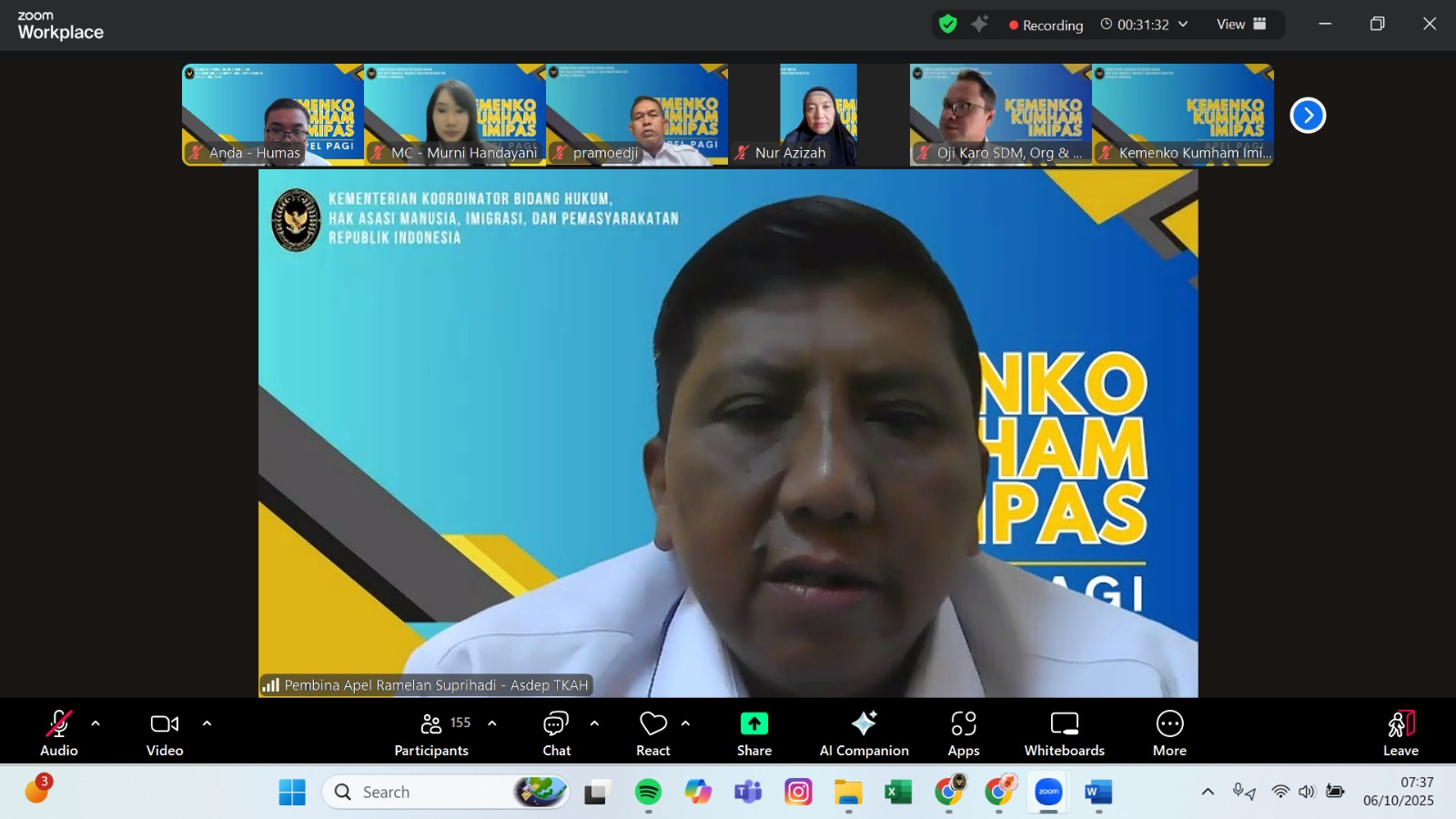Expand the audio settings caret

coord(96,724)
